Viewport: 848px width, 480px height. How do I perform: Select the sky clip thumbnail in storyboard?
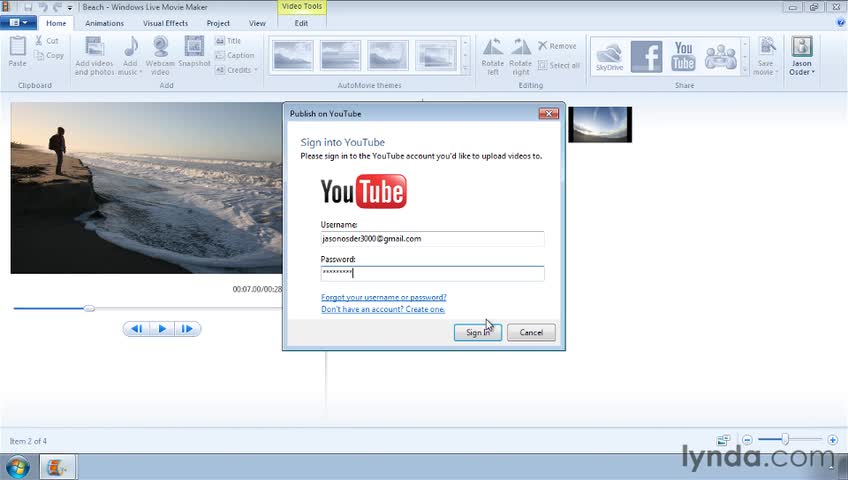coord(600,124)
